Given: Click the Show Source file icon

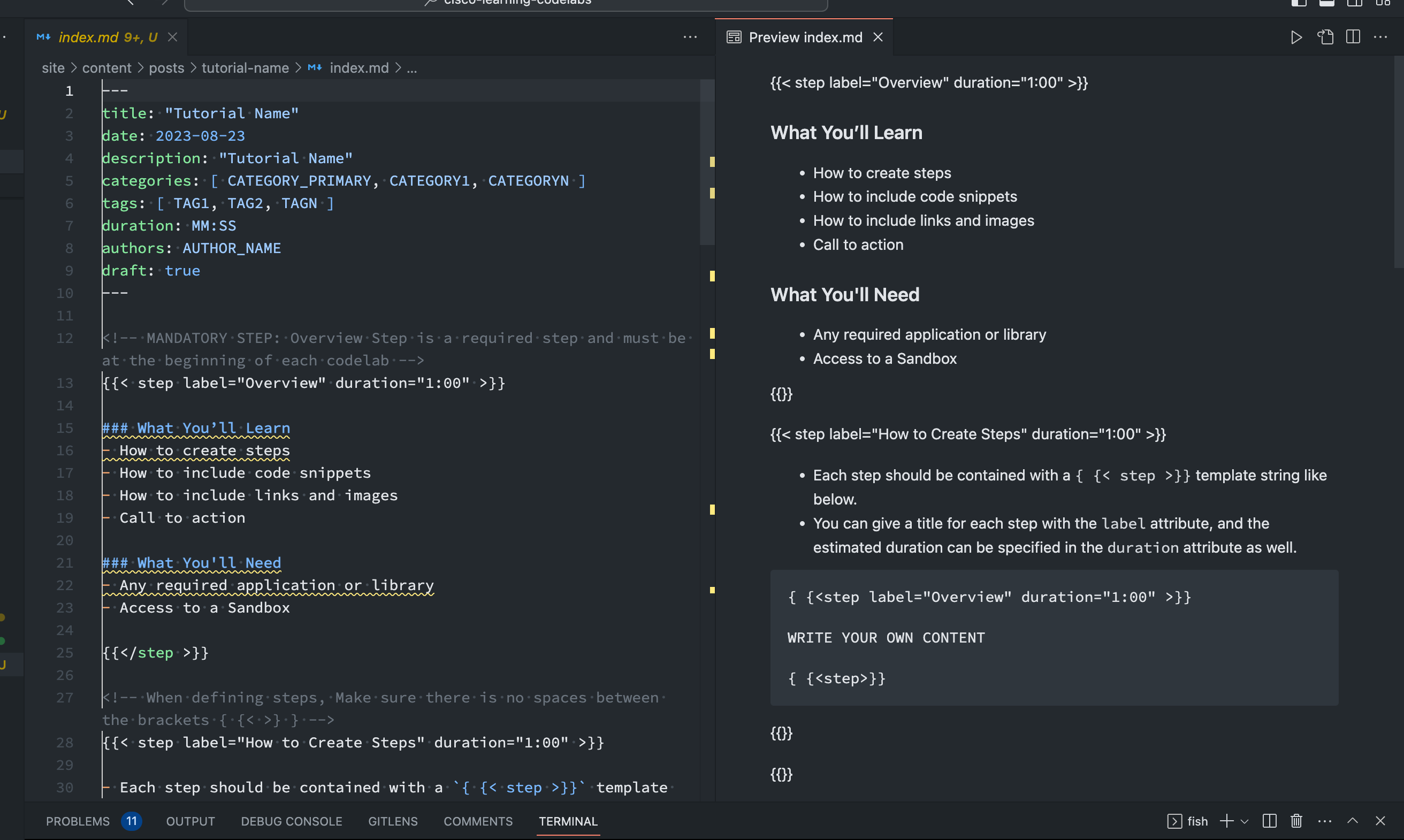Looking at the screenshot, I should pyautogui.click(x=1325, y=37).
